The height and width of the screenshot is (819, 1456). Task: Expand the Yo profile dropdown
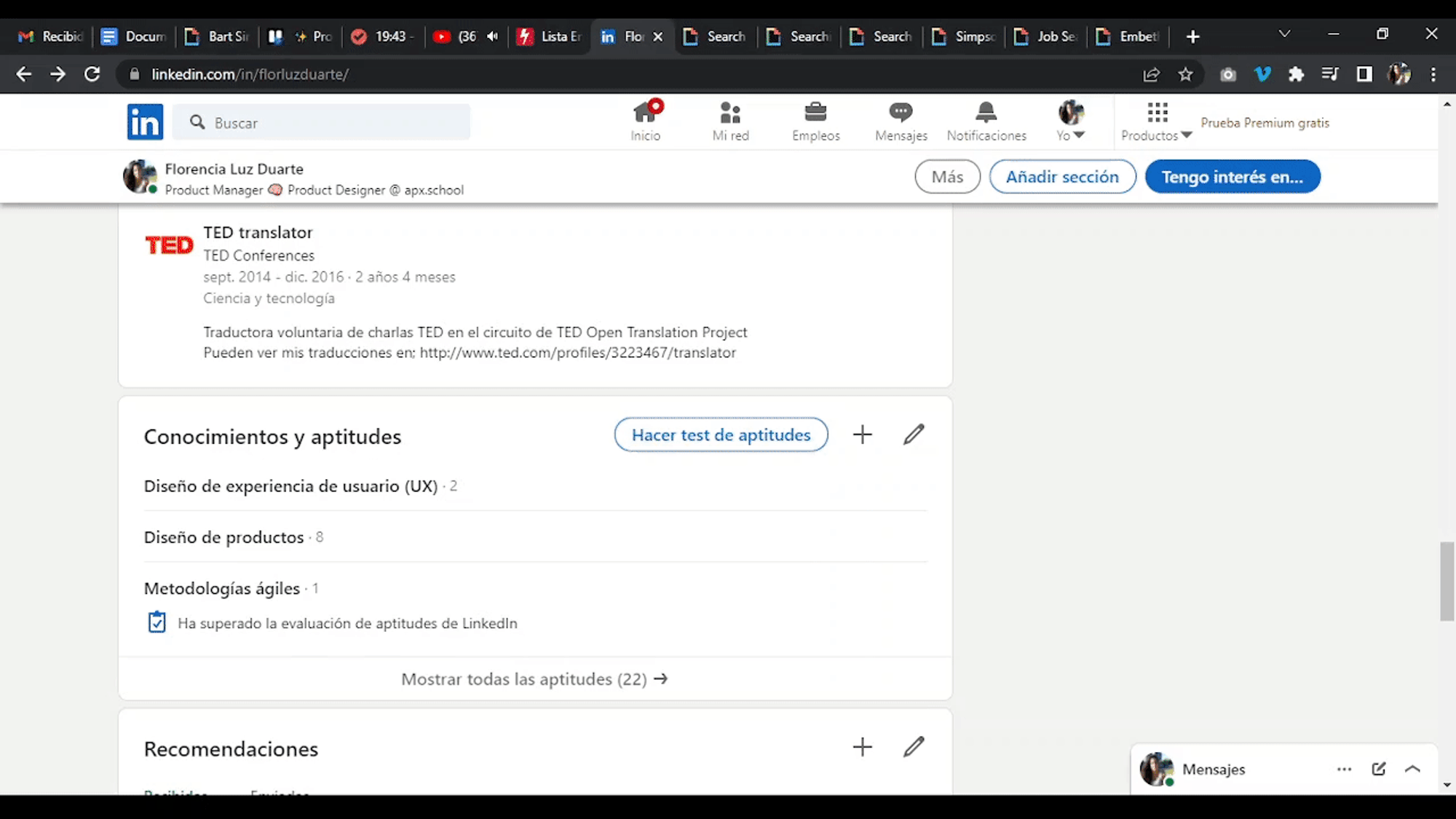(1071, 135)
